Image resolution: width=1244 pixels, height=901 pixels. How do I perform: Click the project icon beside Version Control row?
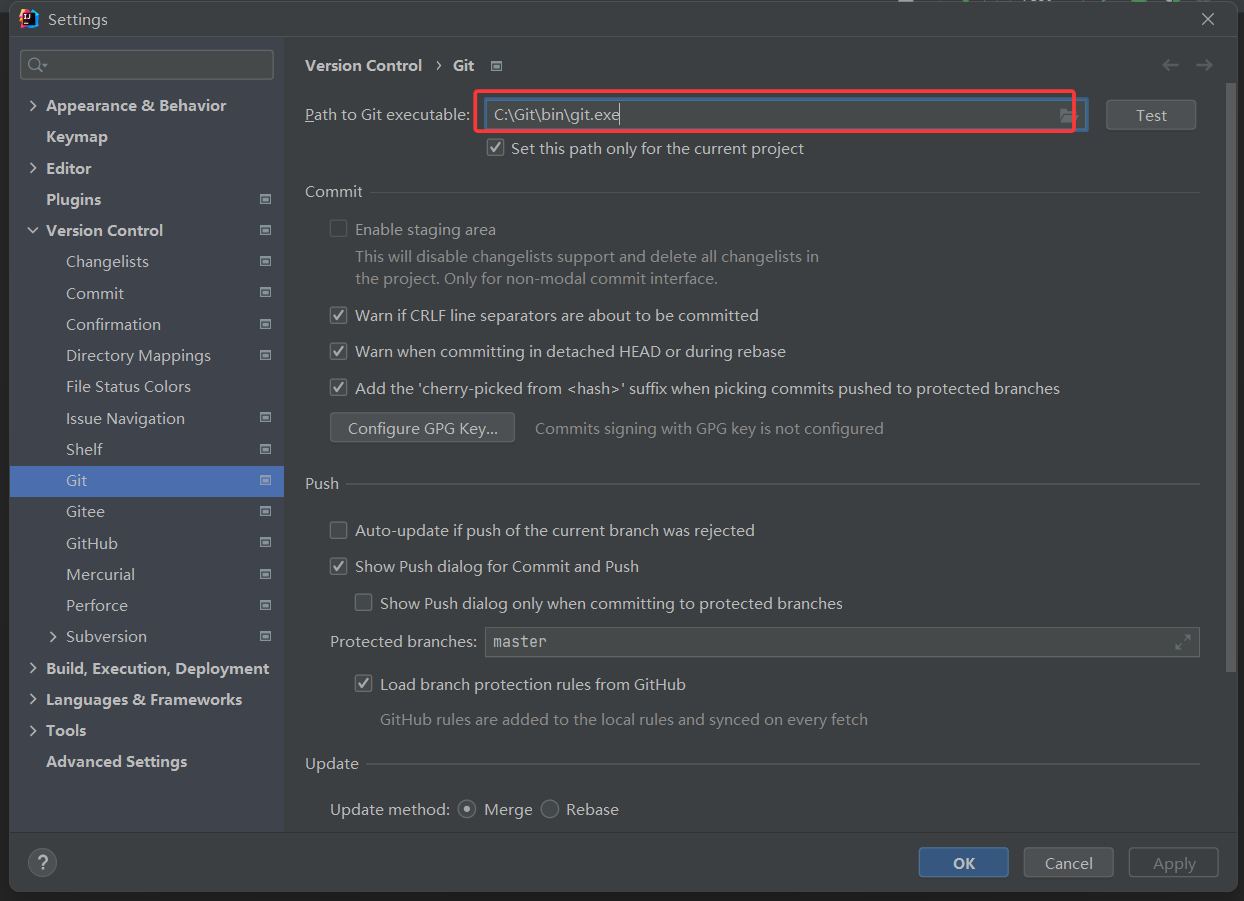tap(265, 230)
